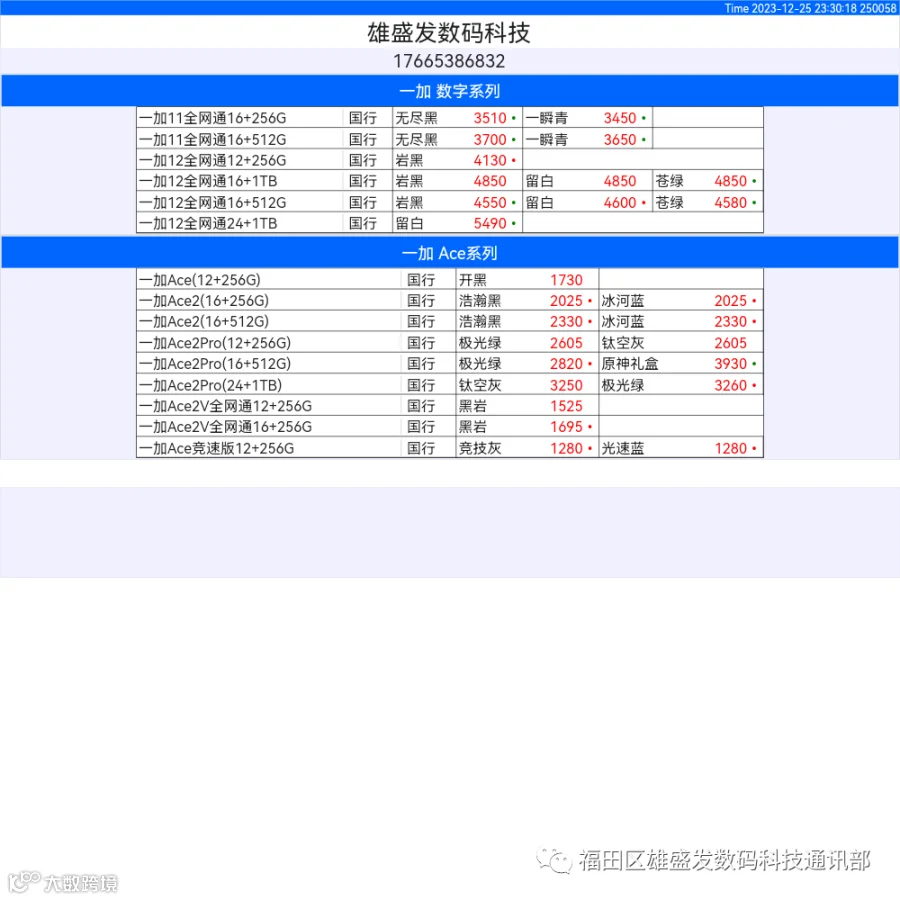Image resolution: width=900 pixels, height=900 pixels.
Task: Click the price 5490 for 留白
Action: (490, 223)
